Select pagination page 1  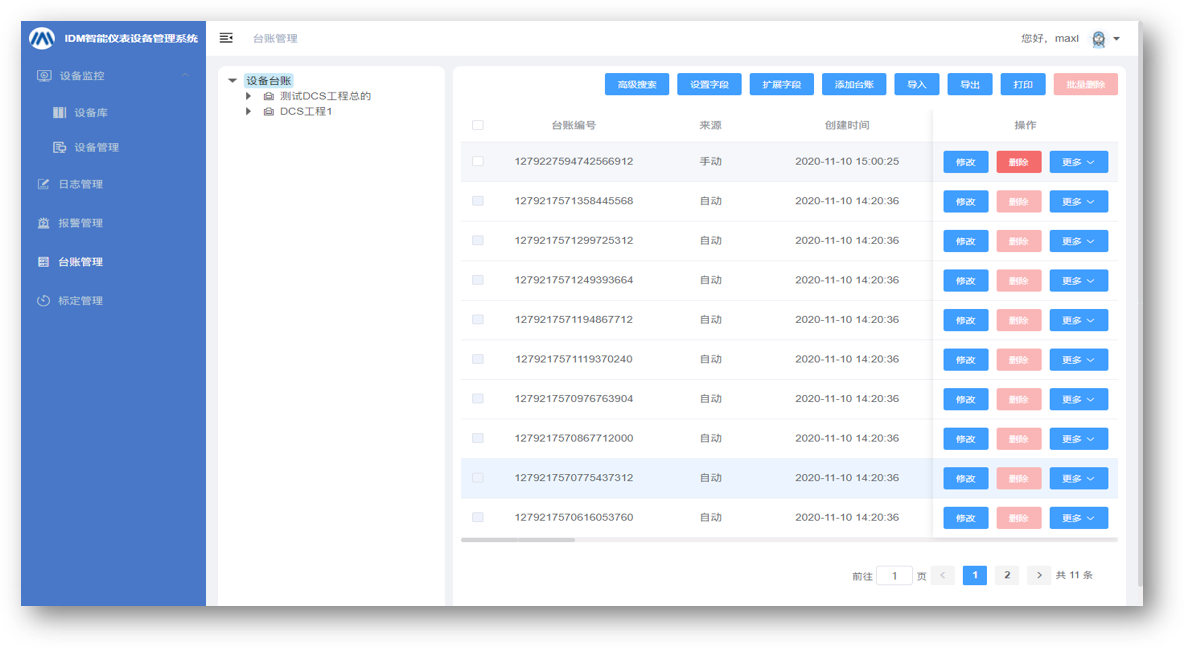[975, 575]
